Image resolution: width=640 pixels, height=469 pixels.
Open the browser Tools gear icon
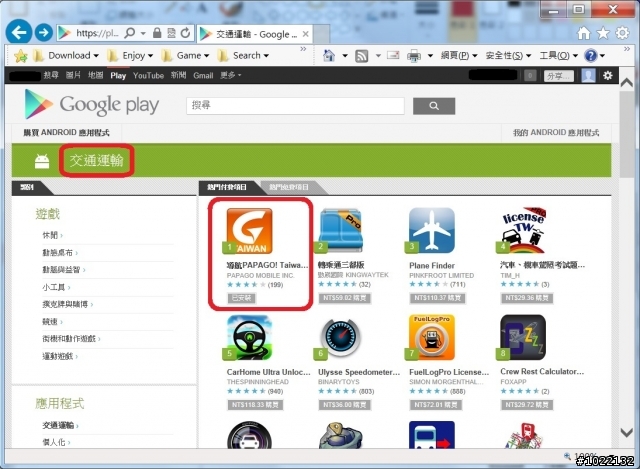[x=622, y=33]
